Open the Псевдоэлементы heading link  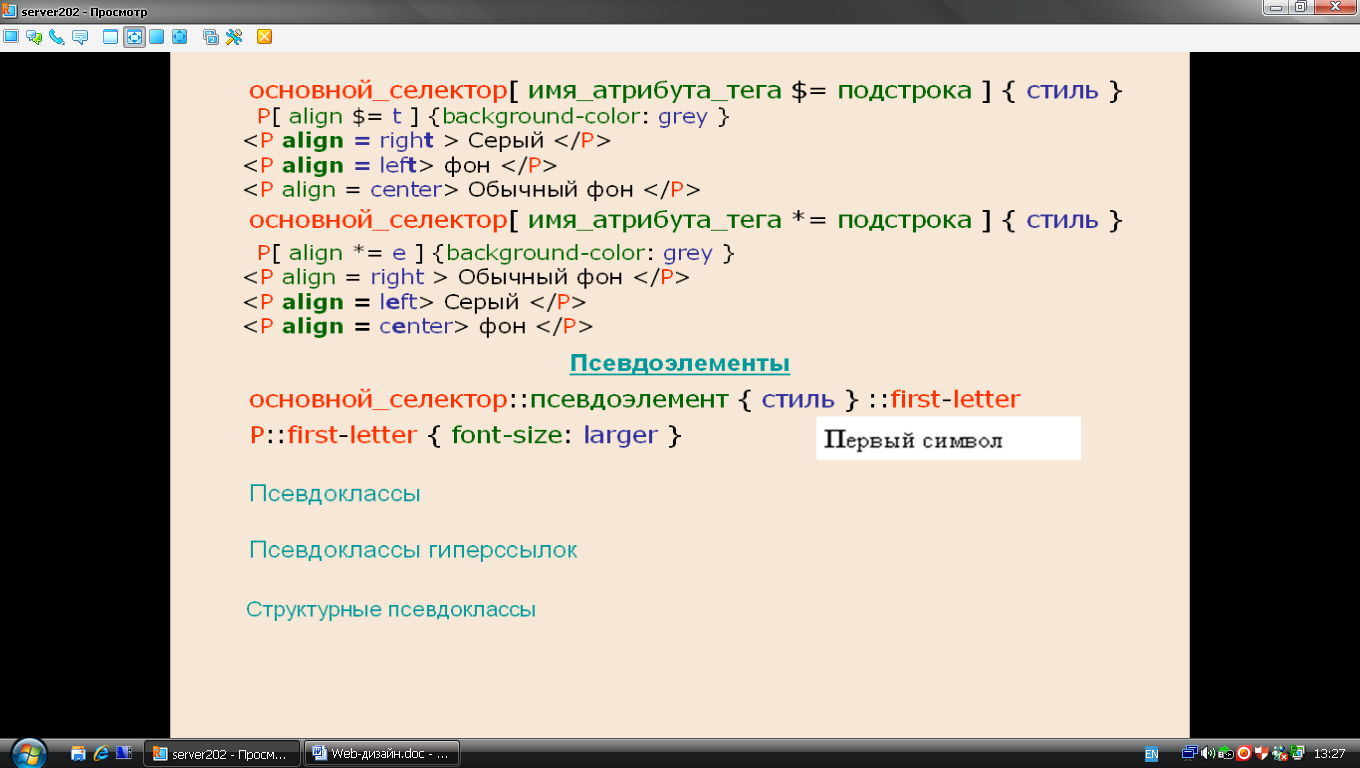680,363
